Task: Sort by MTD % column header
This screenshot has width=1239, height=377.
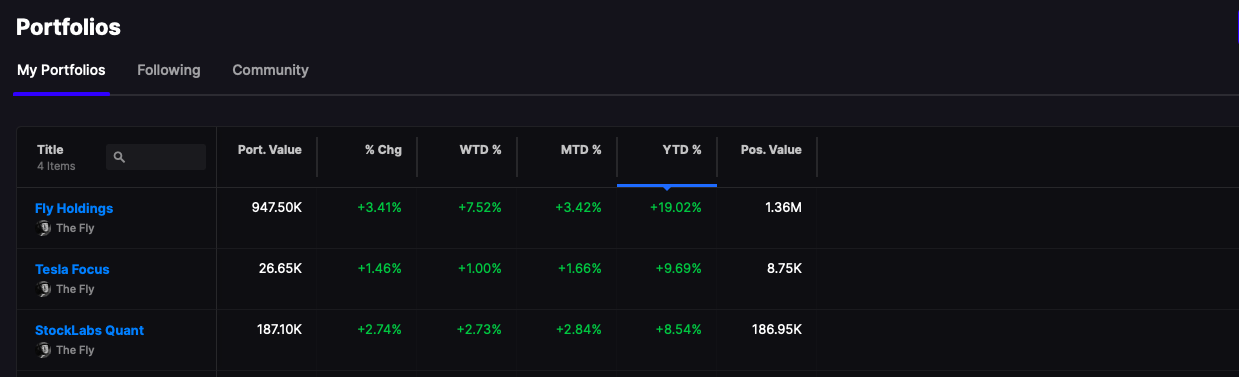Action: coord(581,150)
